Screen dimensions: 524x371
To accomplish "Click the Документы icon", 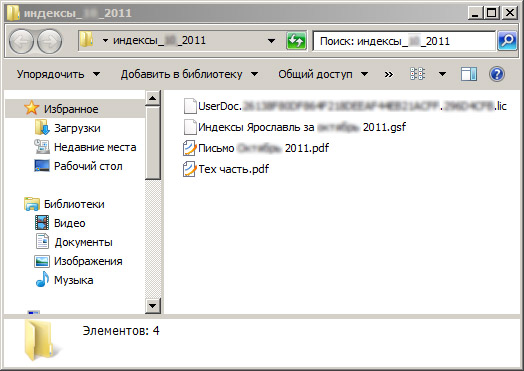I will tap(42, 241).
